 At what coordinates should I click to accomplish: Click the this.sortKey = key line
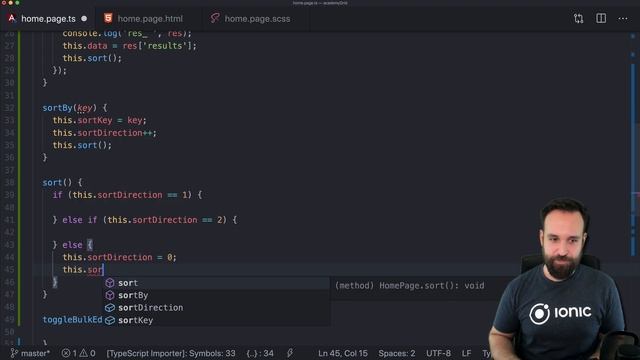pyautogui.click(x=99, y=120)
